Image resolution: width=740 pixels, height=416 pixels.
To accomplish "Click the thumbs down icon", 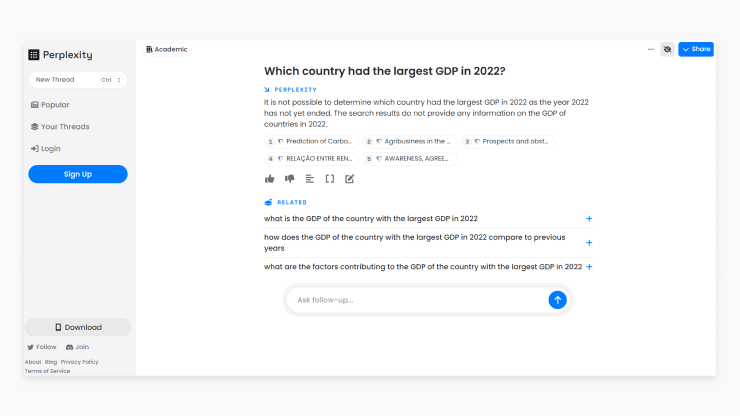I will point(290,179).
